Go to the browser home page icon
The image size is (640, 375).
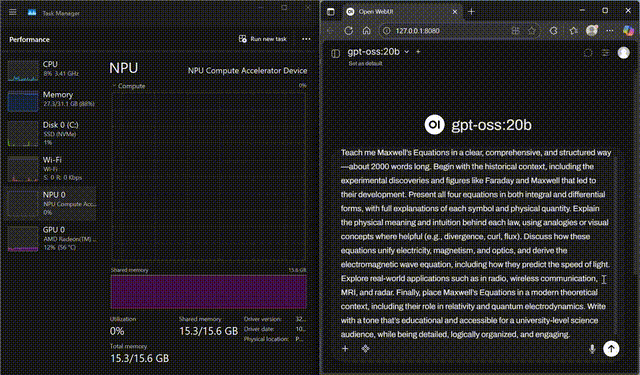[x=367, y=31]
